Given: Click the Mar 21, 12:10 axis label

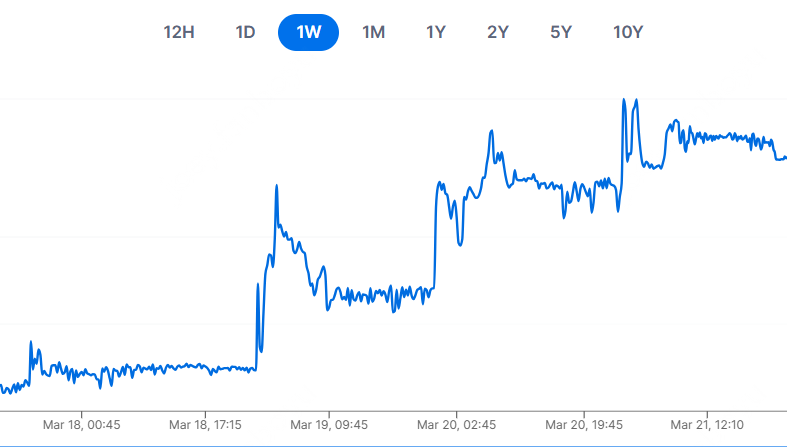Looking at the screenshot, I should (x=708, y=424).
